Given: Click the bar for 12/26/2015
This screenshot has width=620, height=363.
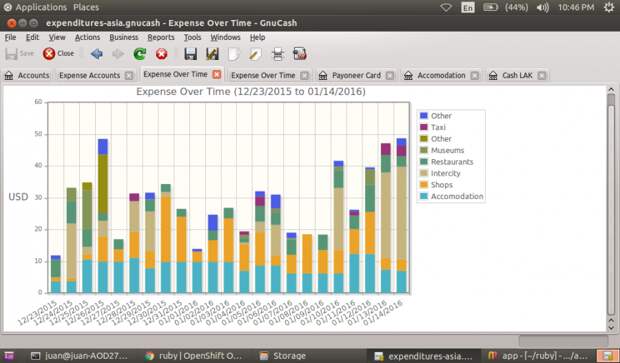Looking at the screenshot, I should [103, 216].
